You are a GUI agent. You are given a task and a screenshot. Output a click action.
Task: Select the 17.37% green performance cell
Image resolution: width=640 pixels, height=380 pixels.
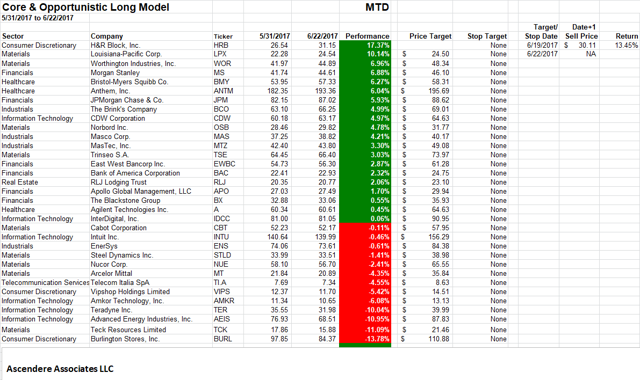(365, 45)
